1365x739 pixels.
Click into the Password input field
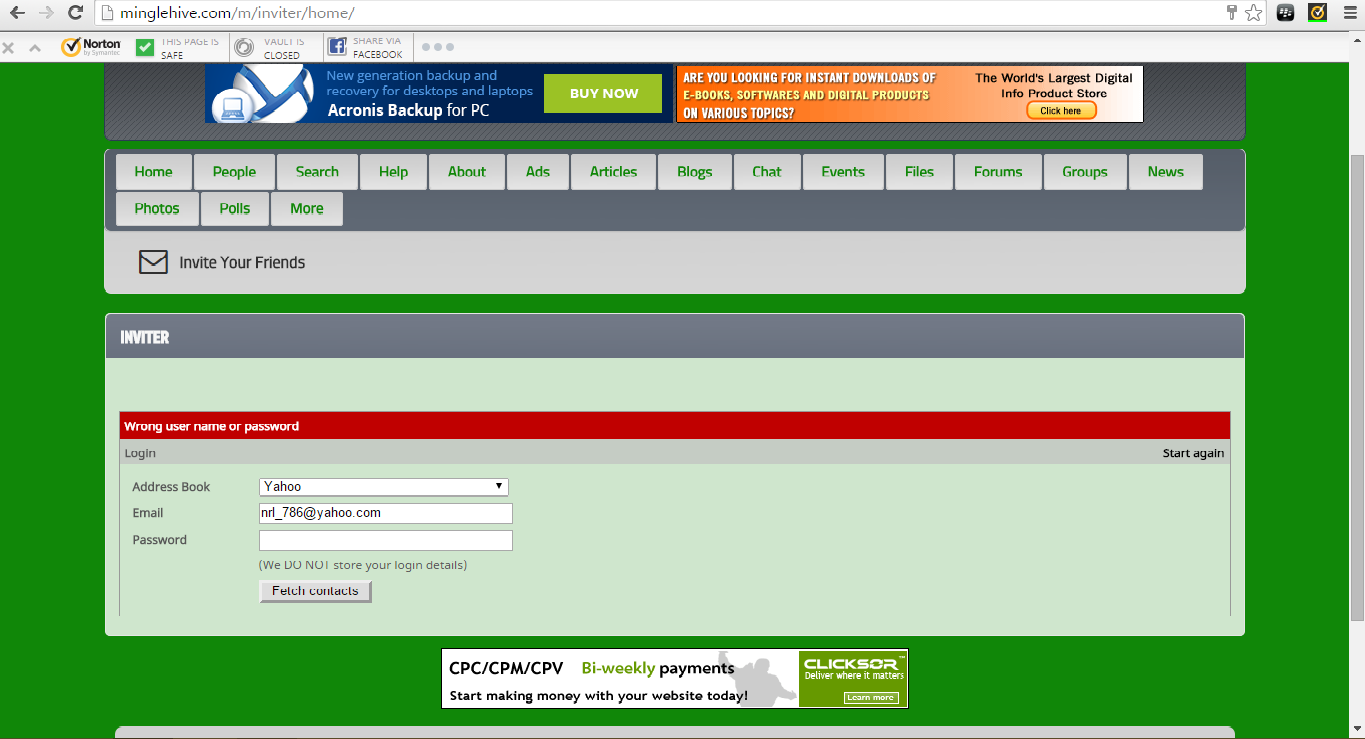click(x=386, y=540)
